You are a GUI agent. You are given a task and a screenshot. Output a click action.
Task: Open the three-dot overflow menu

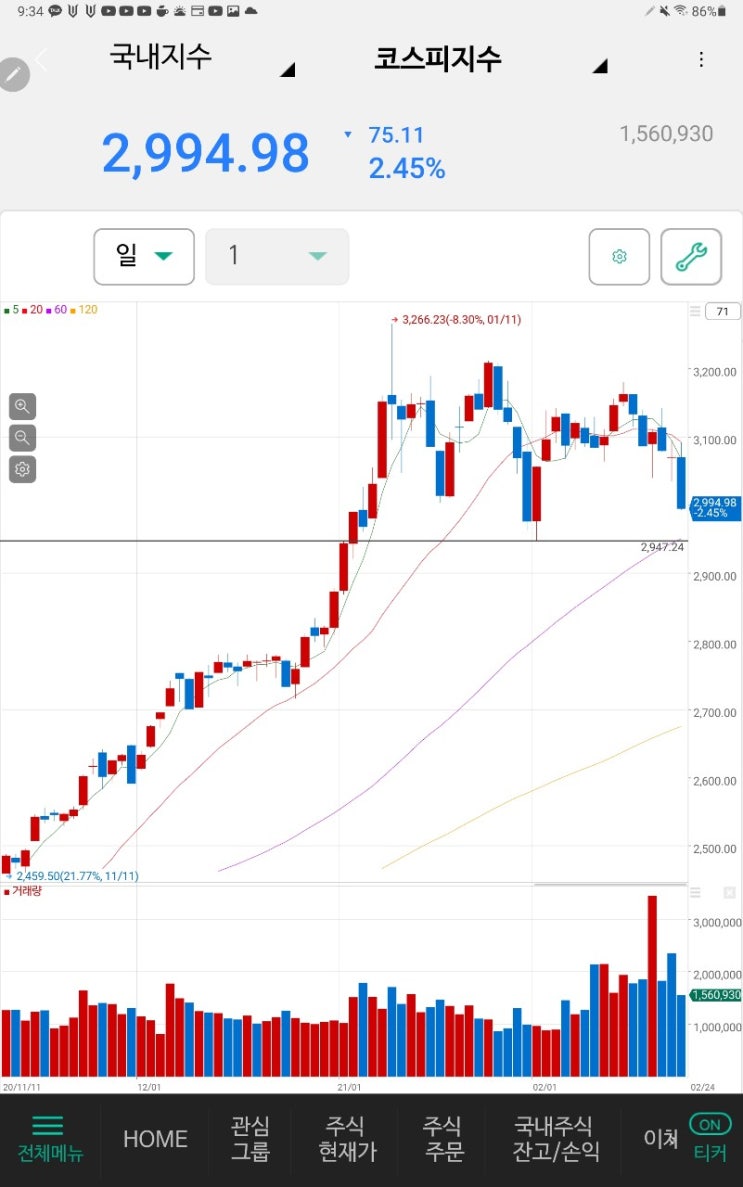[701, 60]
